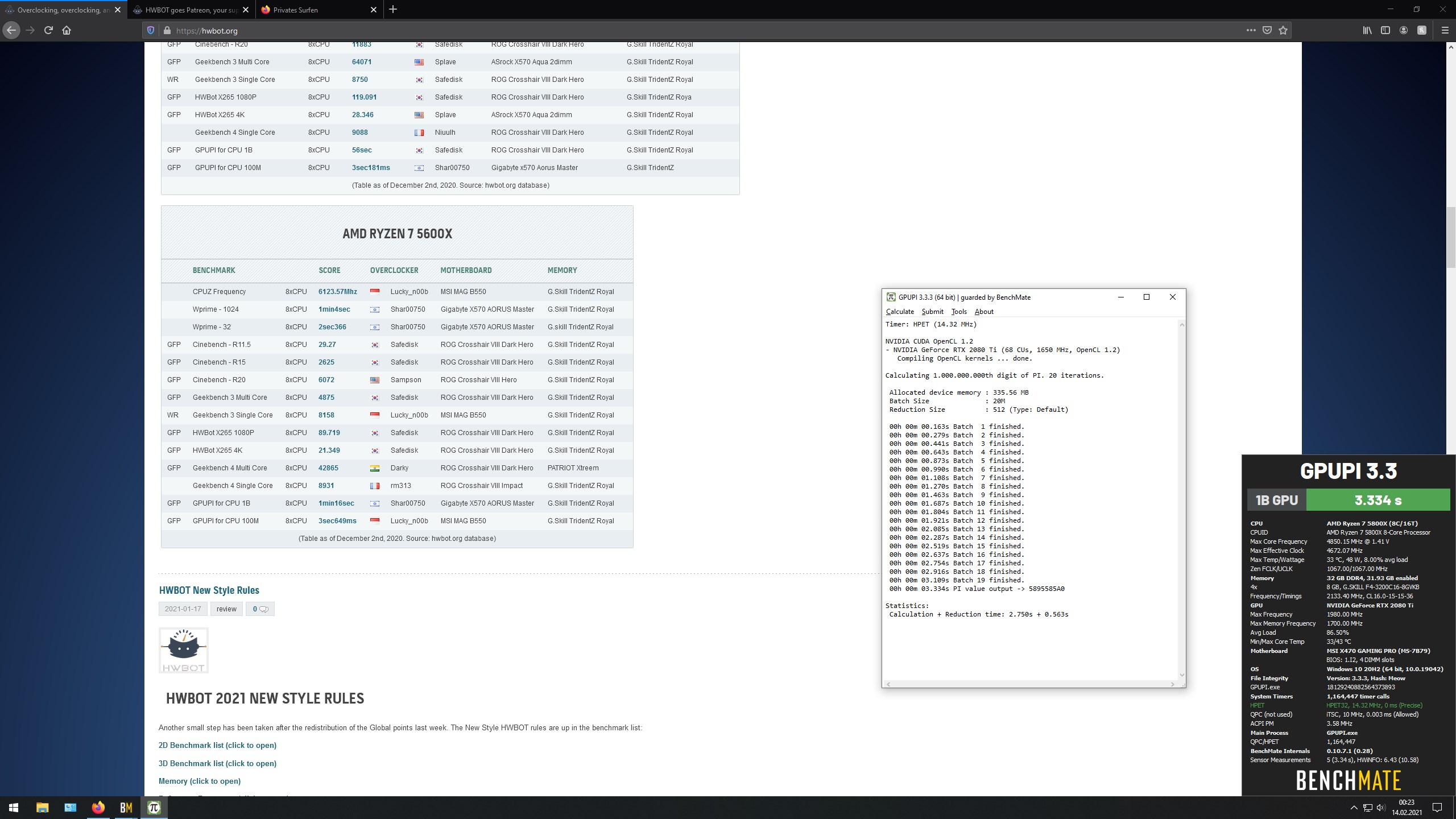Go back with the browser back arrow
Viewport: 1456px width, 819px height.
(11, 30)
